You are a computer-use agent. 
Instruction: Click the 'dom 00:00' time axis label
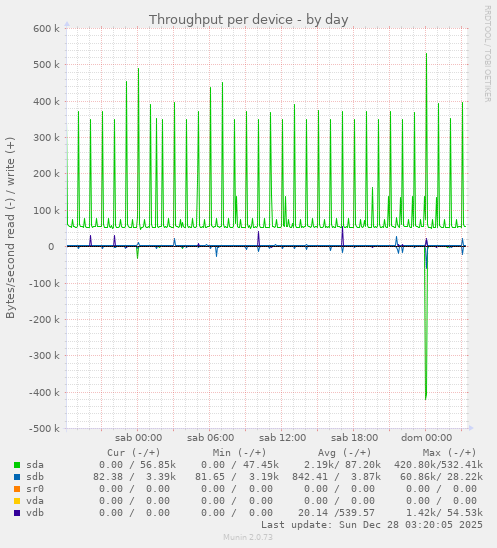click(x=426, y=438)
